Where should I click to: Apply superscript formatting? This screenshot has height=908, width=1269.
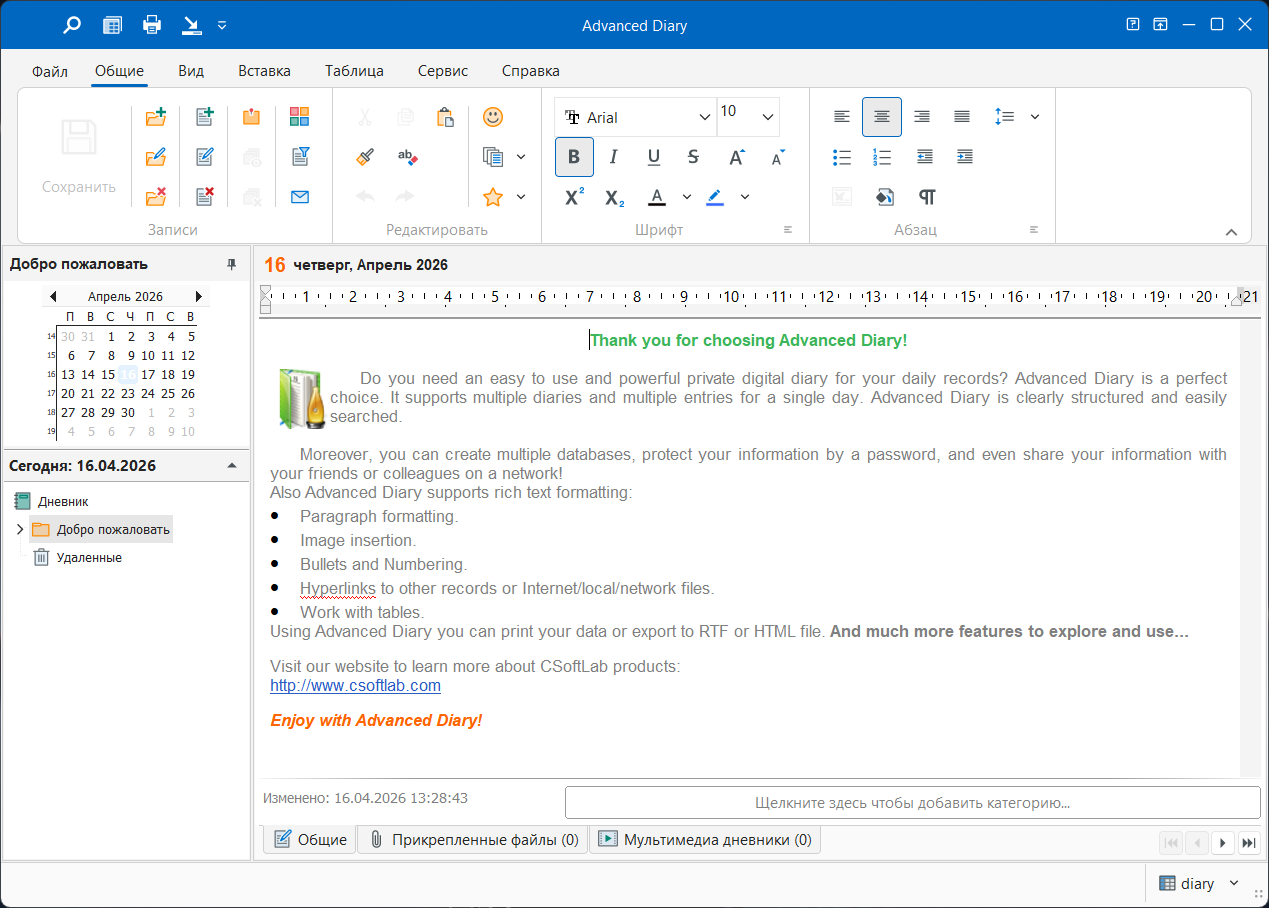[x=574, y=197]
